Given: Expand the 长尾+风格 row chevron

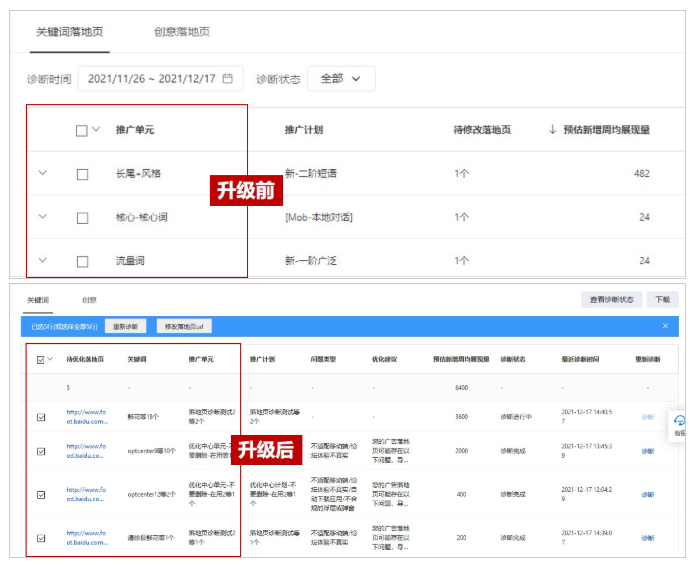Looking at the screenshot, I should click(42, 173).
